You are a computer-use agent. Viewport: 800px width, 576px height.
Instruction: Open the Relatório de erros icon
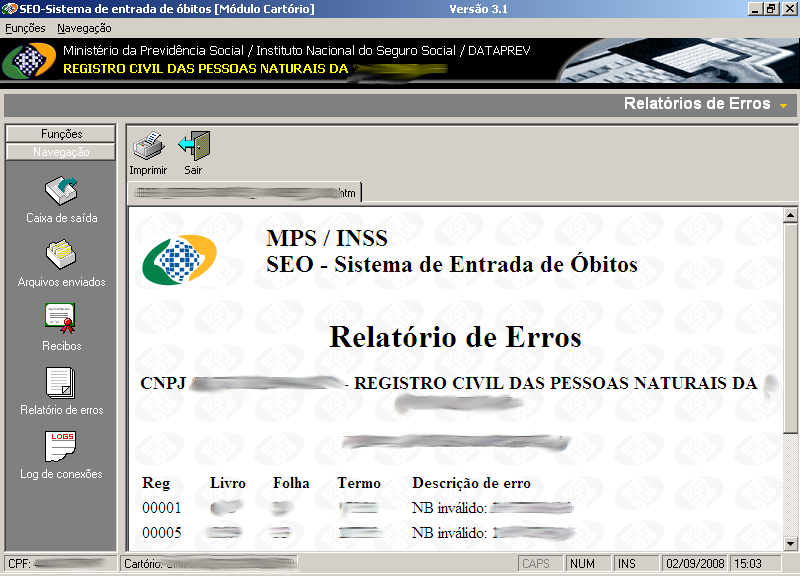point(60,383)
